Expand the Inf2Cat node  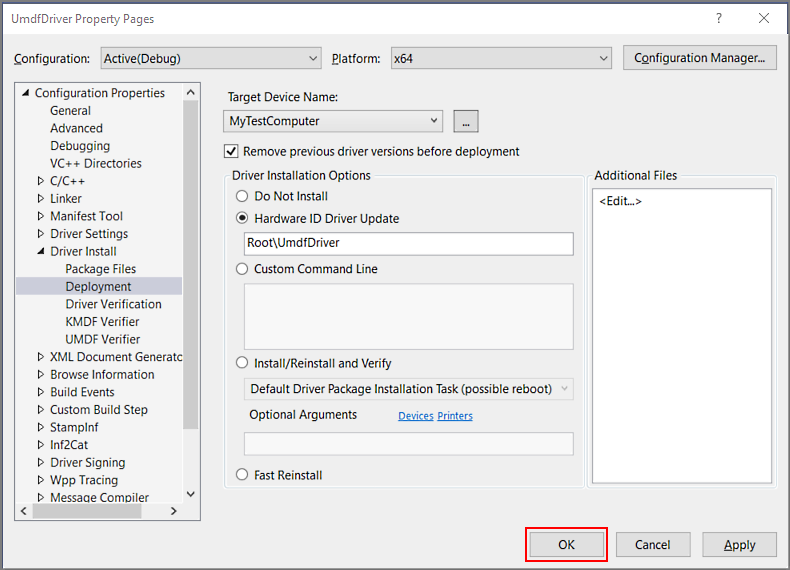[x=41, y=445]
